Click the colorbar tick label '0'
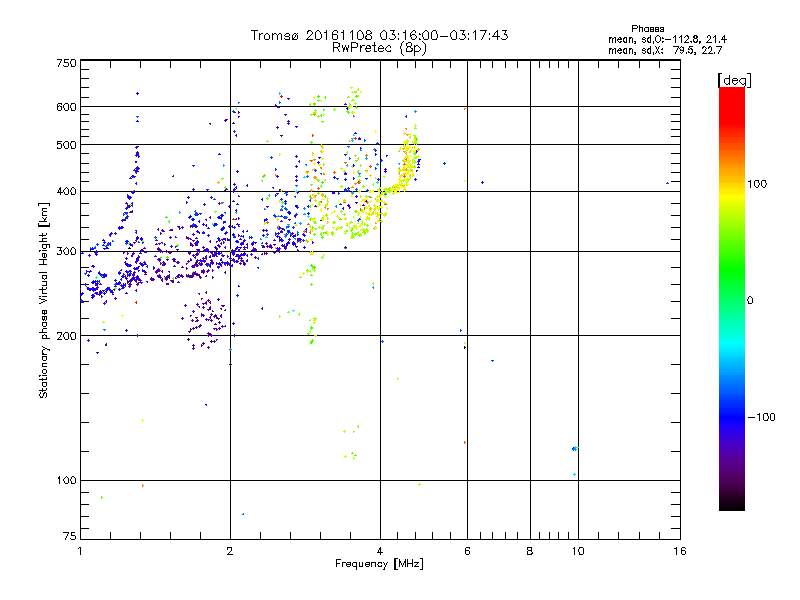Viewport: 800px width, 600px height. tap(750, 301)
